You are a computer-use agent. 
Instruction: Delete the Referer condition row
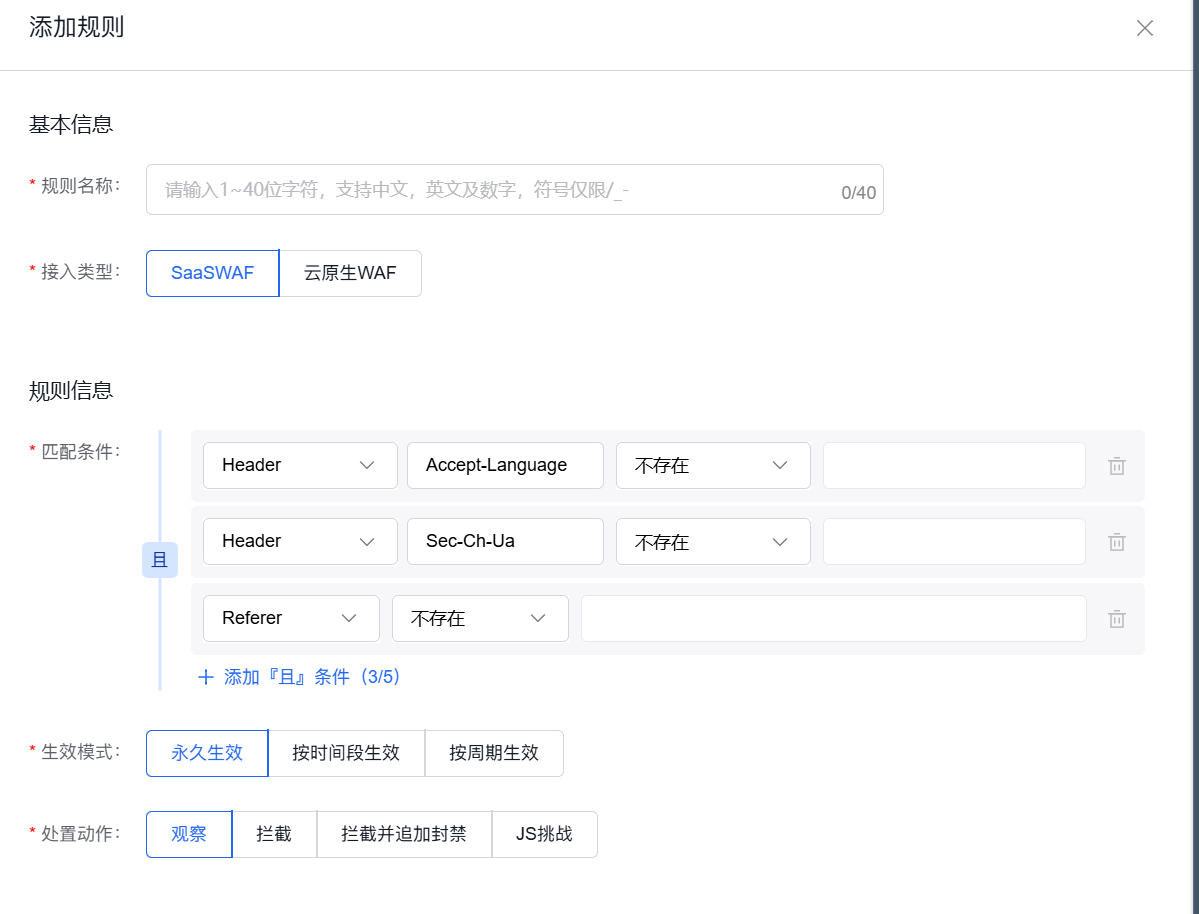point(1116,618)
